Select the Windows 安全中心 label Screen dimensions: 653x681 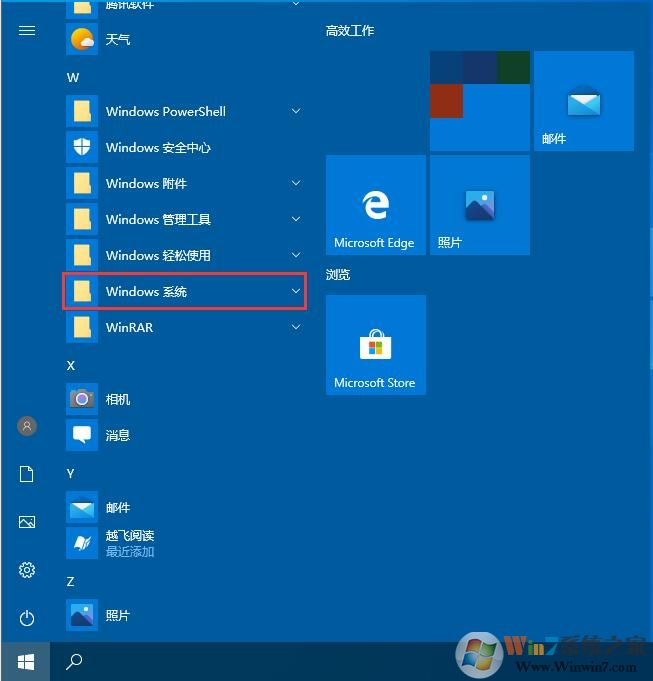point(158,148)
